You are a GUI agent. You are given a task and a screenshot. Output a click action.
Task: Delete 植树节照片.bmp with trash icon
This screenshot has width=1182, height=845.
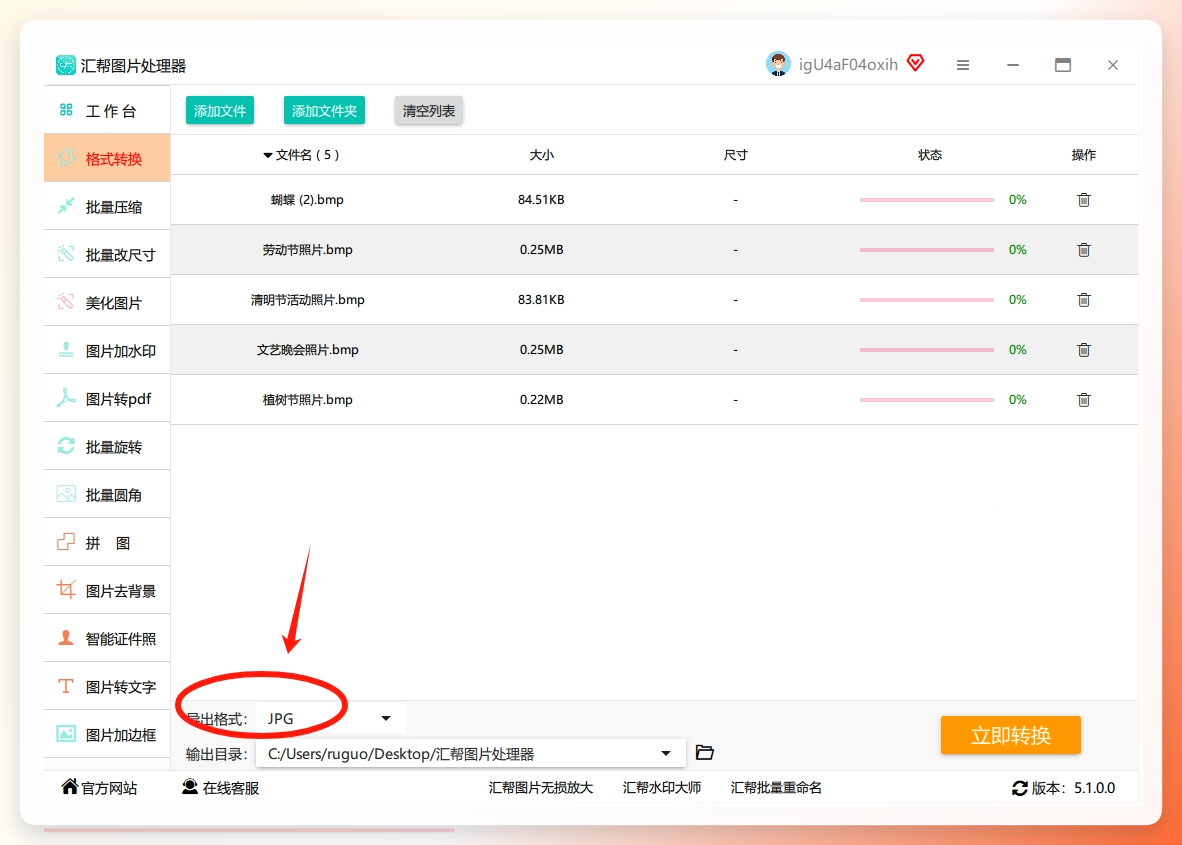click(x=1083, y=400)
